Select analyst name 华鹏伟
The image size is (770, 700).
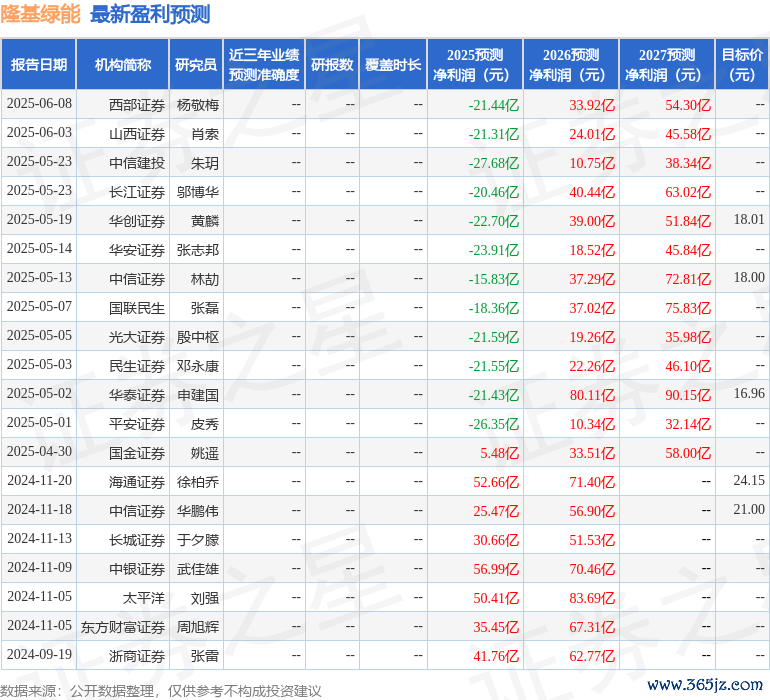197,511
